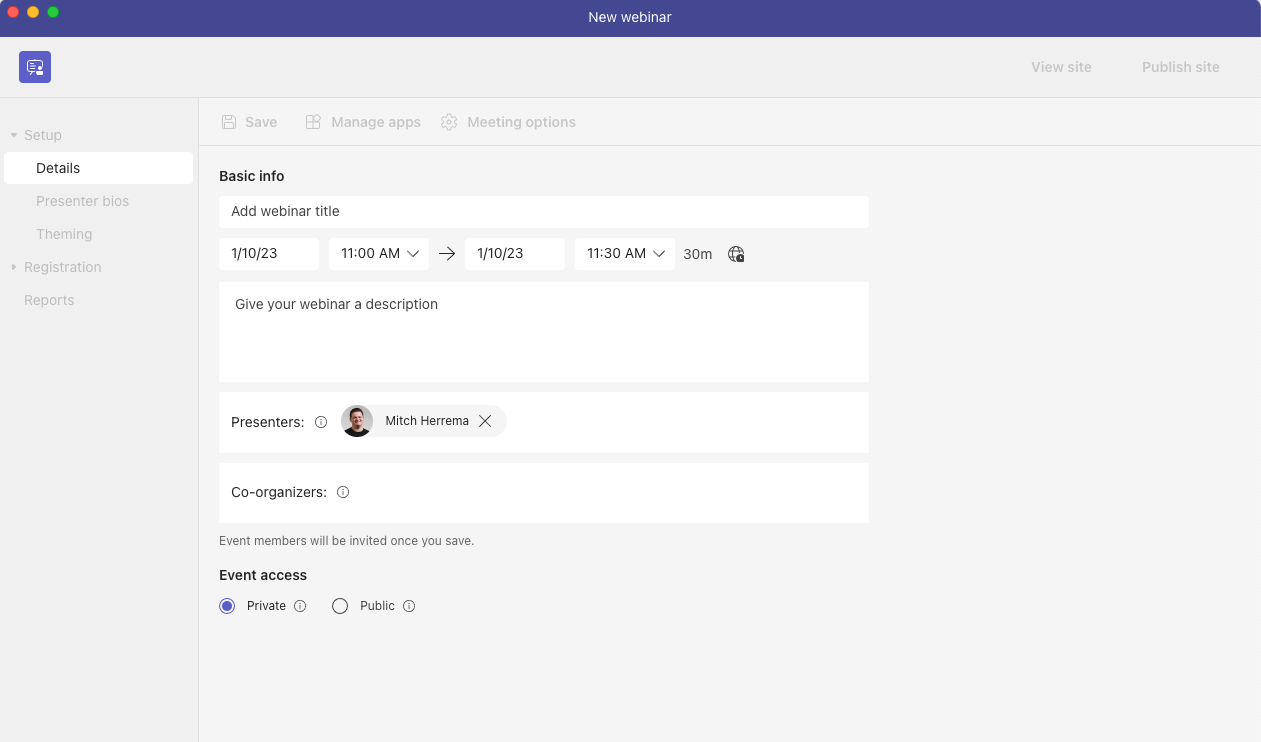1261x742 pixels.
Task: Click the Presenters info icon
Action: (x=321, y=422)
